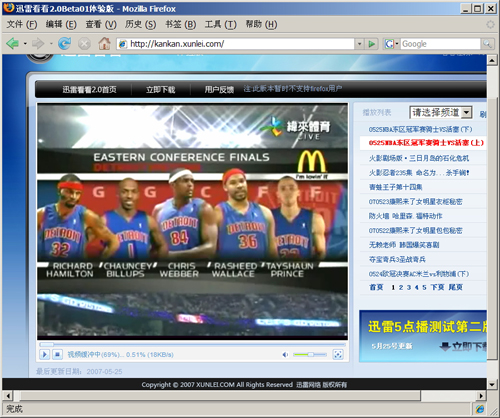Open the 文件 (F) menu
The image size is (500, 418).
pyautogui.click(x=21, y=24)
